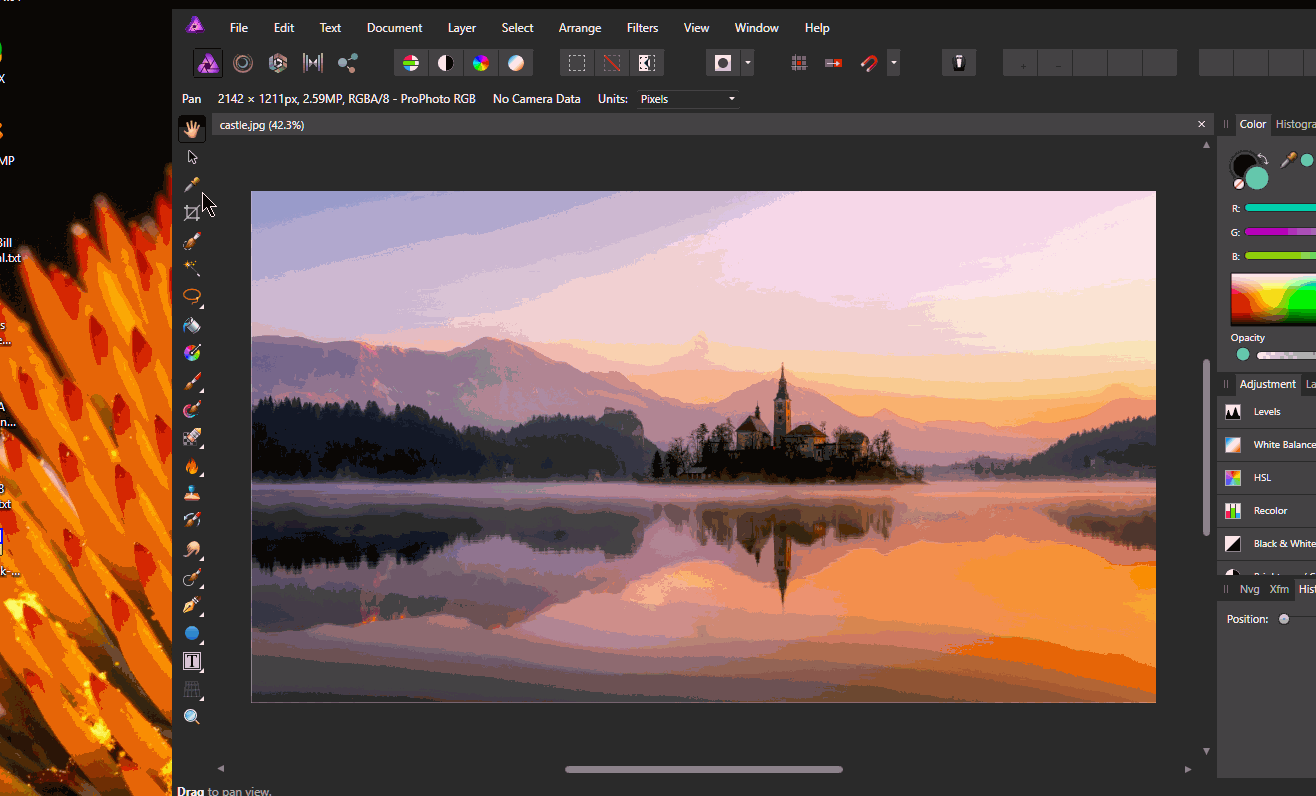The height and width of the screenshot is (796, 1316).
Task: Apply the Auto Contrast adjustment
Action: (x=446, y=62)
